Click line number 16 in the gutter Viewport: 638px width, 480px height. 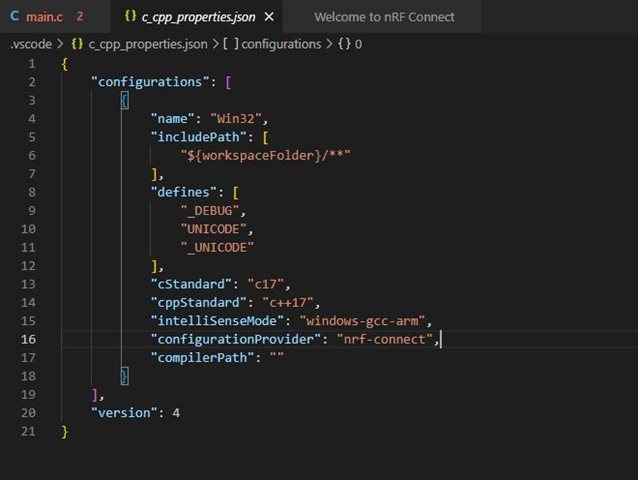pos(28,339)
